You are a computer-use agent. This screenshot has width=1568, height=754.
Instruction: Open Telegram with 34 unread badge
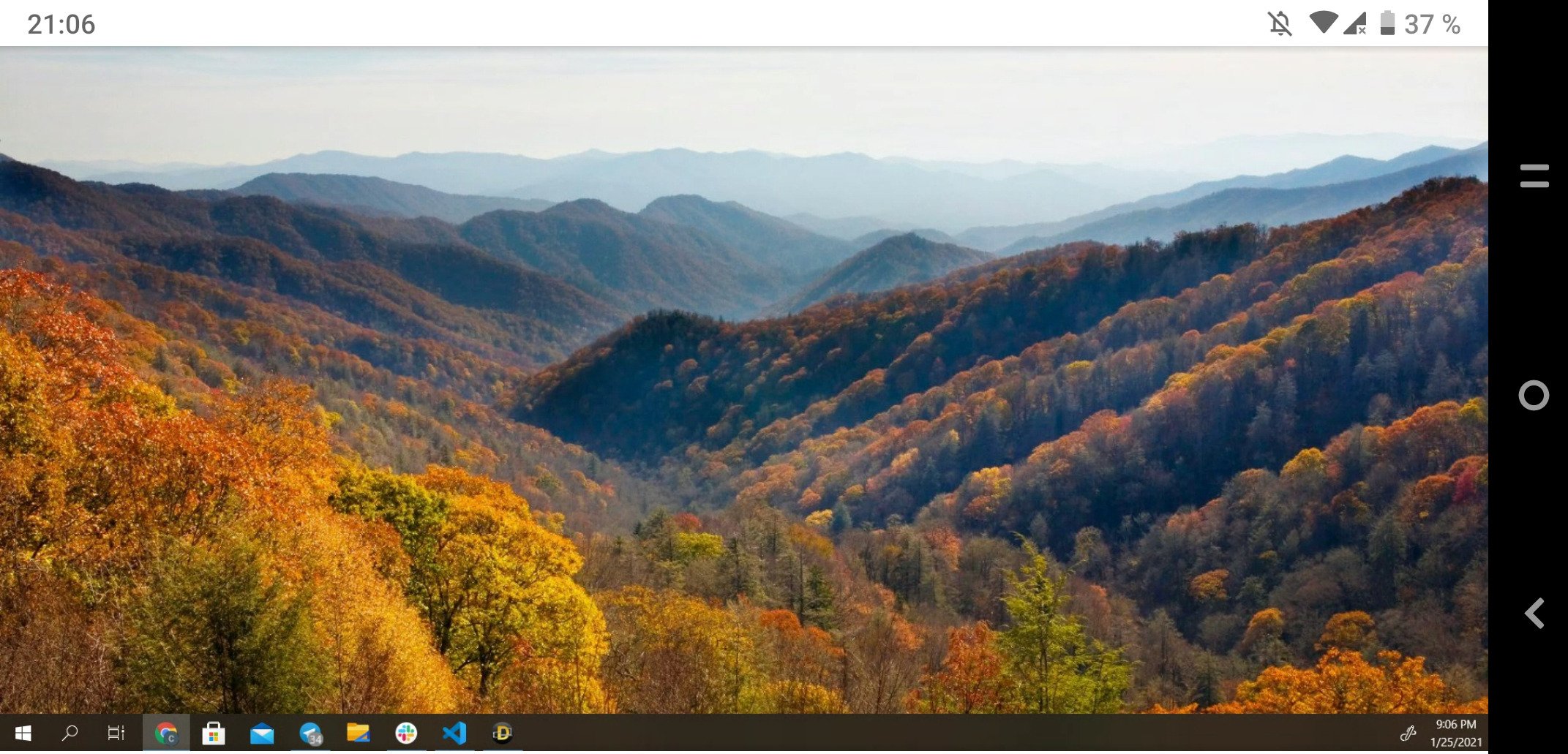(310, 733)
